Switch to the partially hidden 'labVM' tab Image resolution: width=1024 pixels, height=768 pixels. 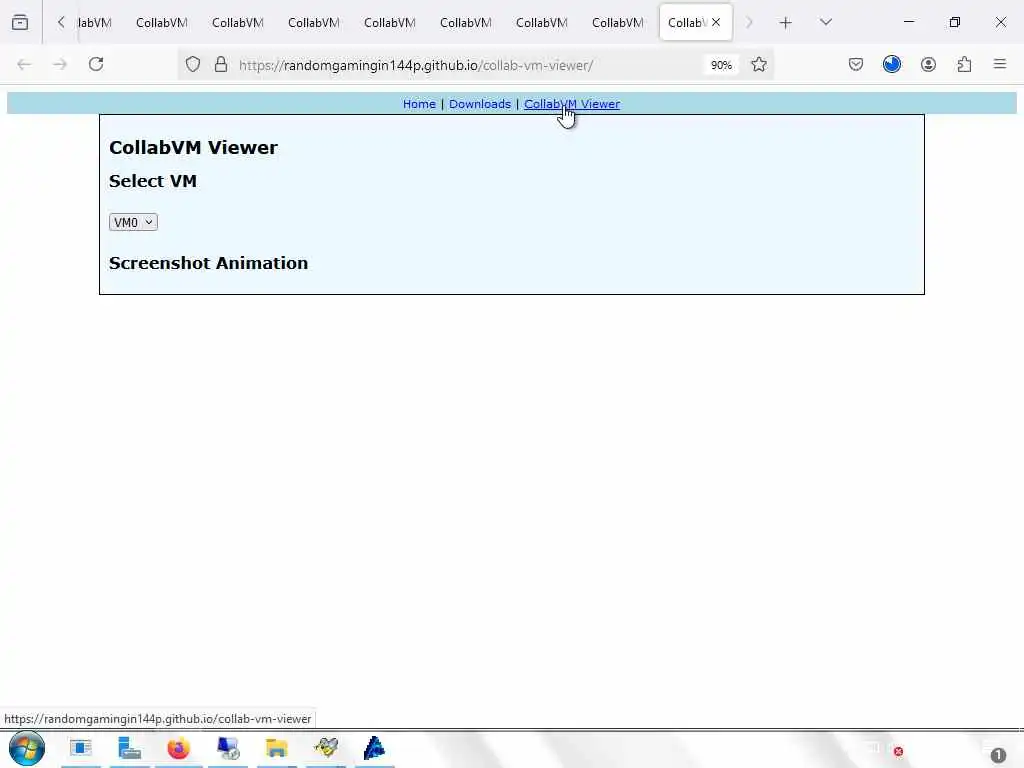click(95, 23)
